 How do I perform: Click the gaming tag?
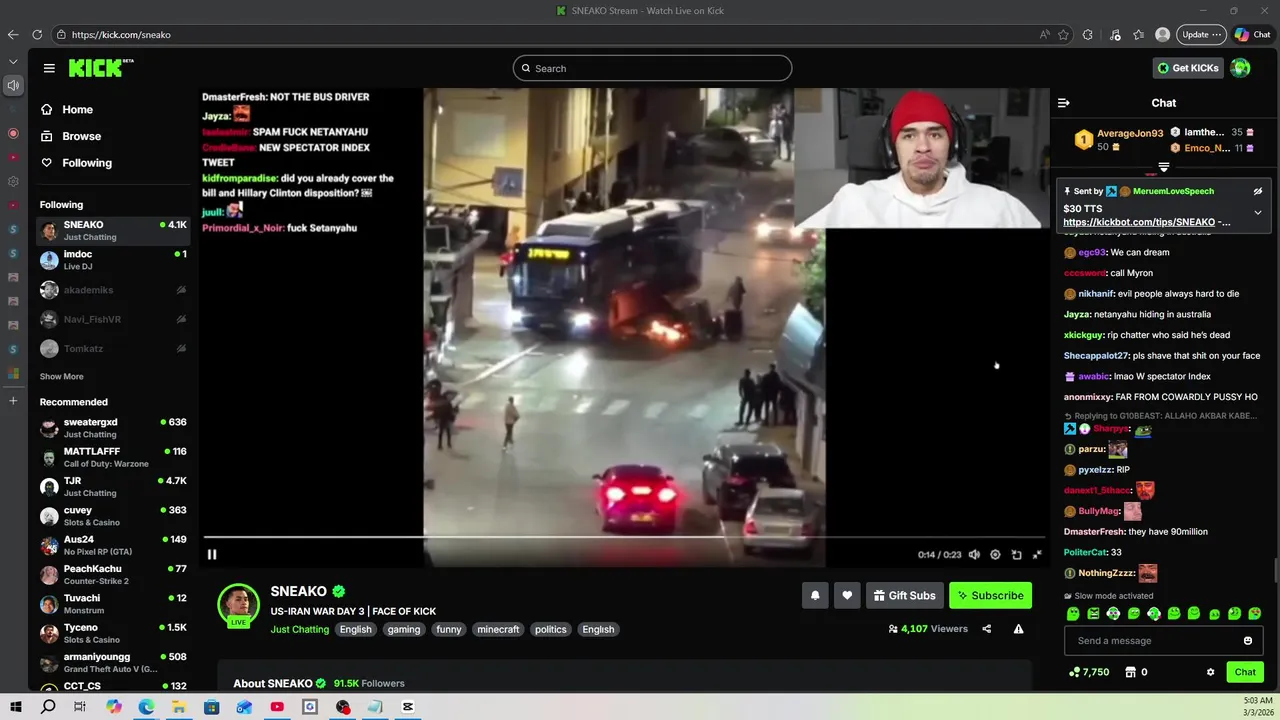click(x=404, y=629)
